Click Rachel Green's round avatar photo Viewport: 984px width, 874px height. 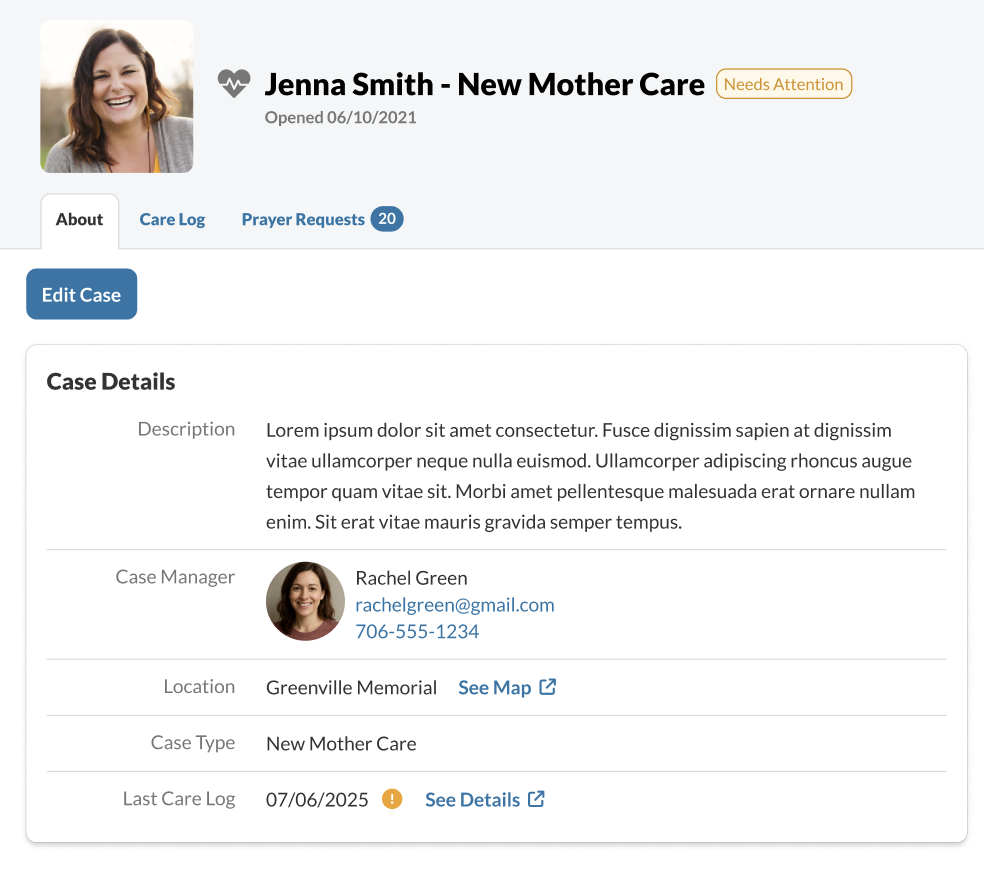pyautogui.click(x=305, y=601)
